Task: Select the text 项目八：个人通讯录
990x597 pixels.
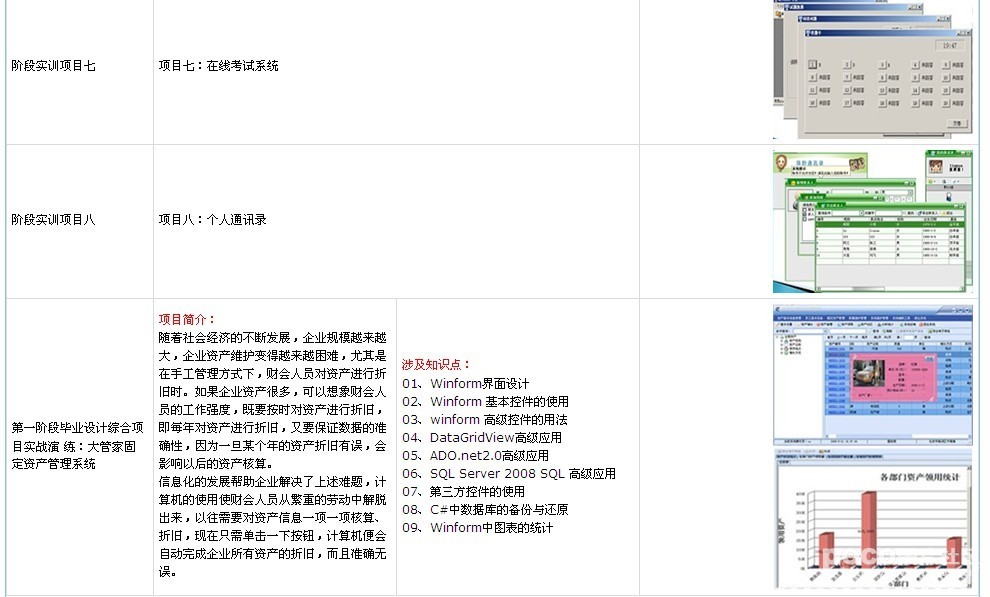Action: coord(212,219)
